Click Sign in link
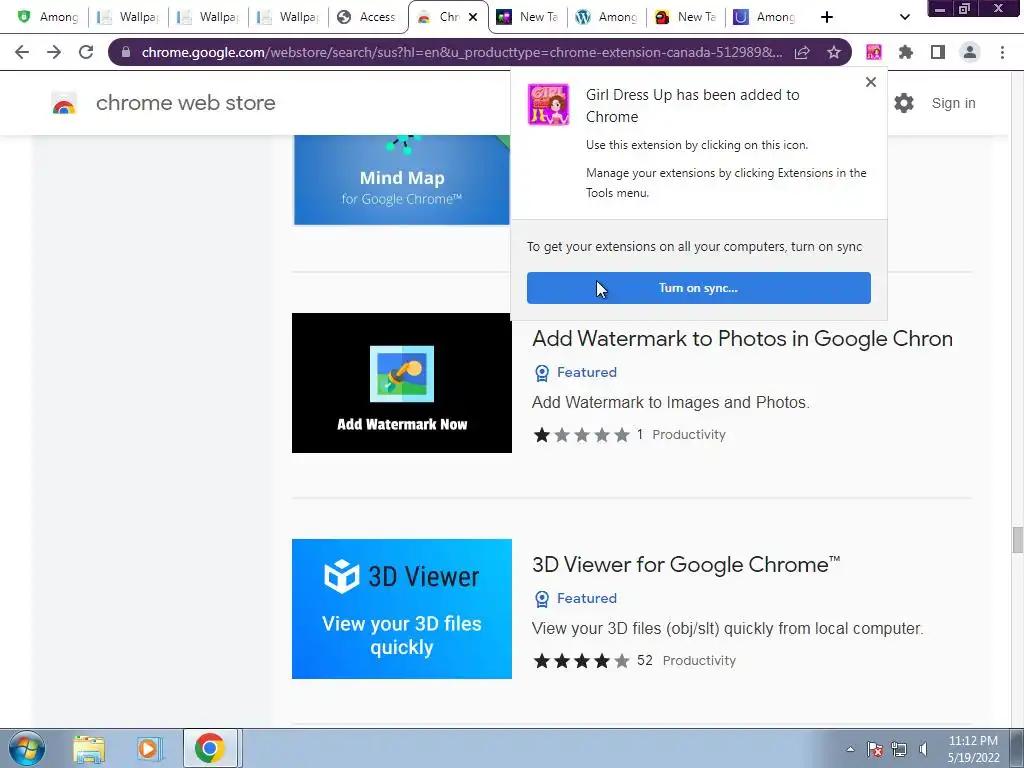Viewport: 1024px width, 768px height. click(x=953, y=103)
